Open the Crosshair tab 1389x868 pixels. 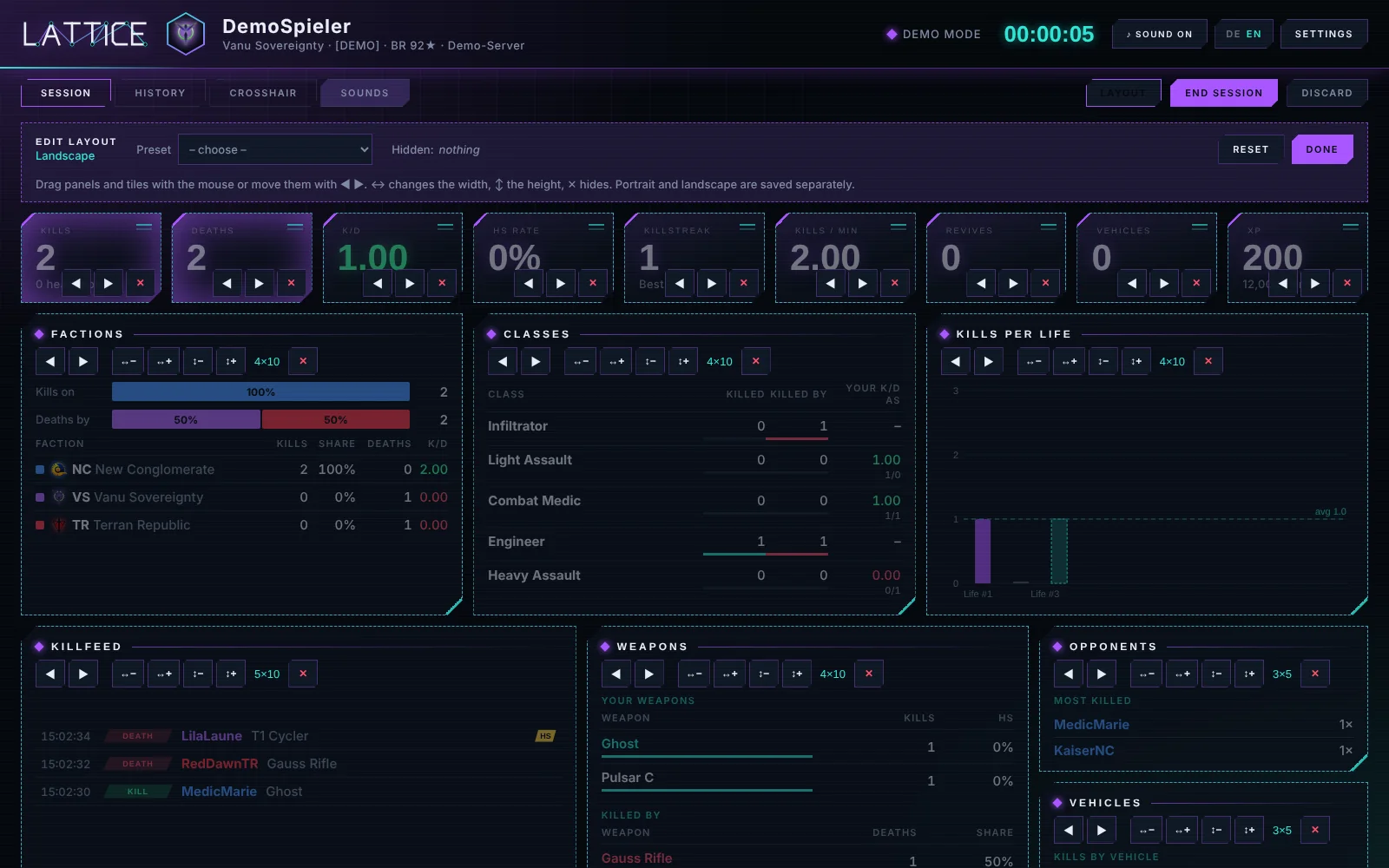tap(263, 93)
